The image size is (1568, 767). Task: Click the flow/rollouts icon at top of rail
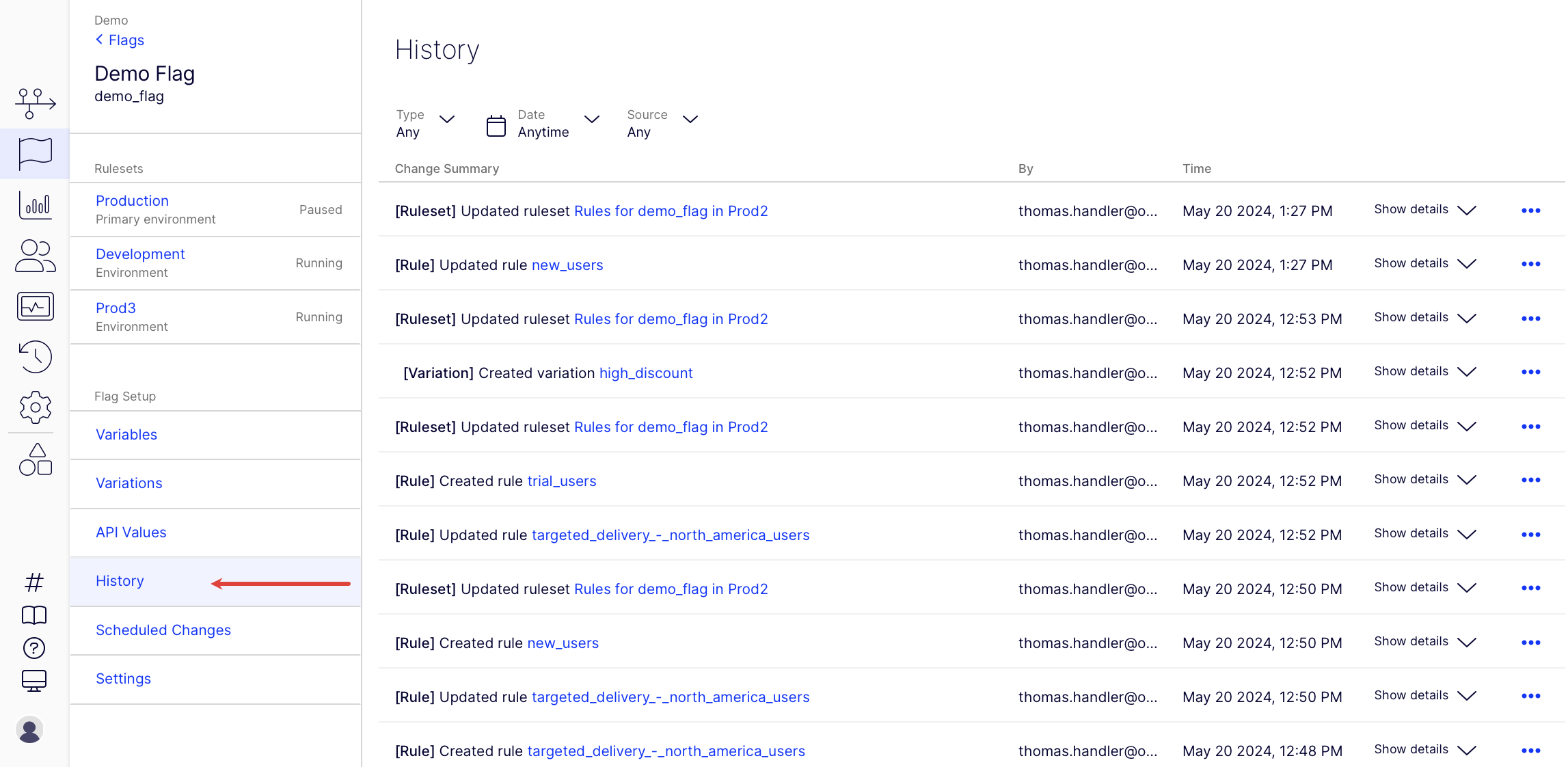pyautogui.click(x=35, y=103)
